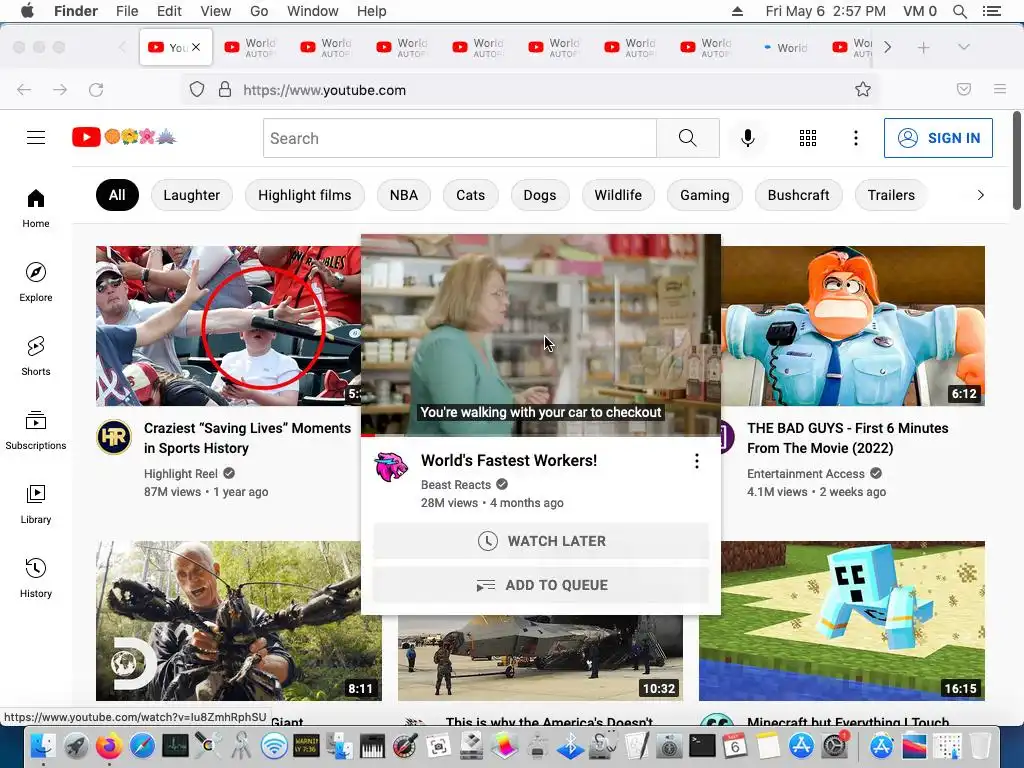Open the Go menu
The image size is (1024, 768).
[259, 11]
